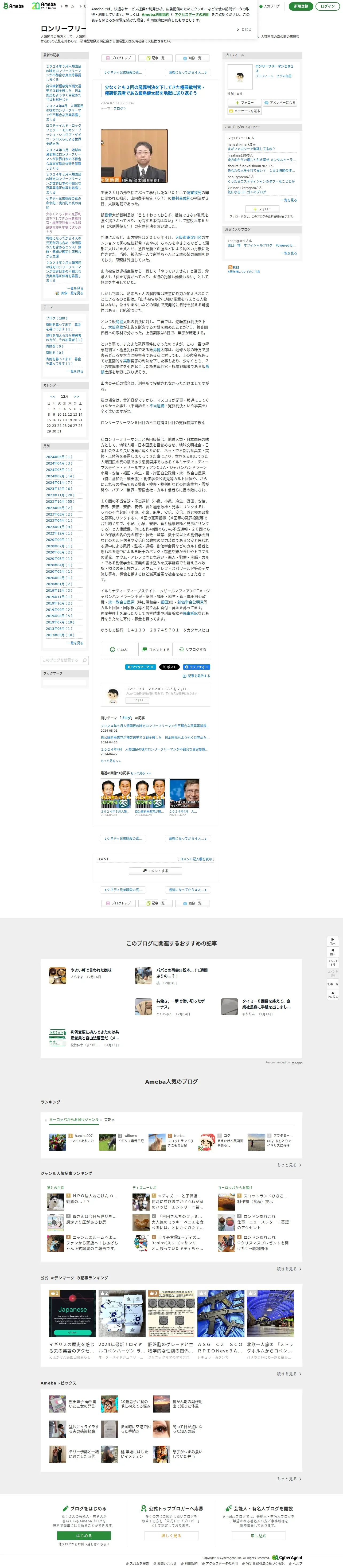
Task: Click the アメンバーになる button
Action: pyautogui.click(x=280, y=102)
